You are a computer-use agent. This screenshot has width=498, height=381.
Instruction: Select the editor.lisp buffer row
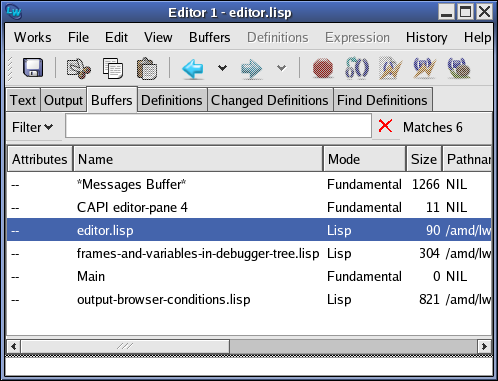249,230
